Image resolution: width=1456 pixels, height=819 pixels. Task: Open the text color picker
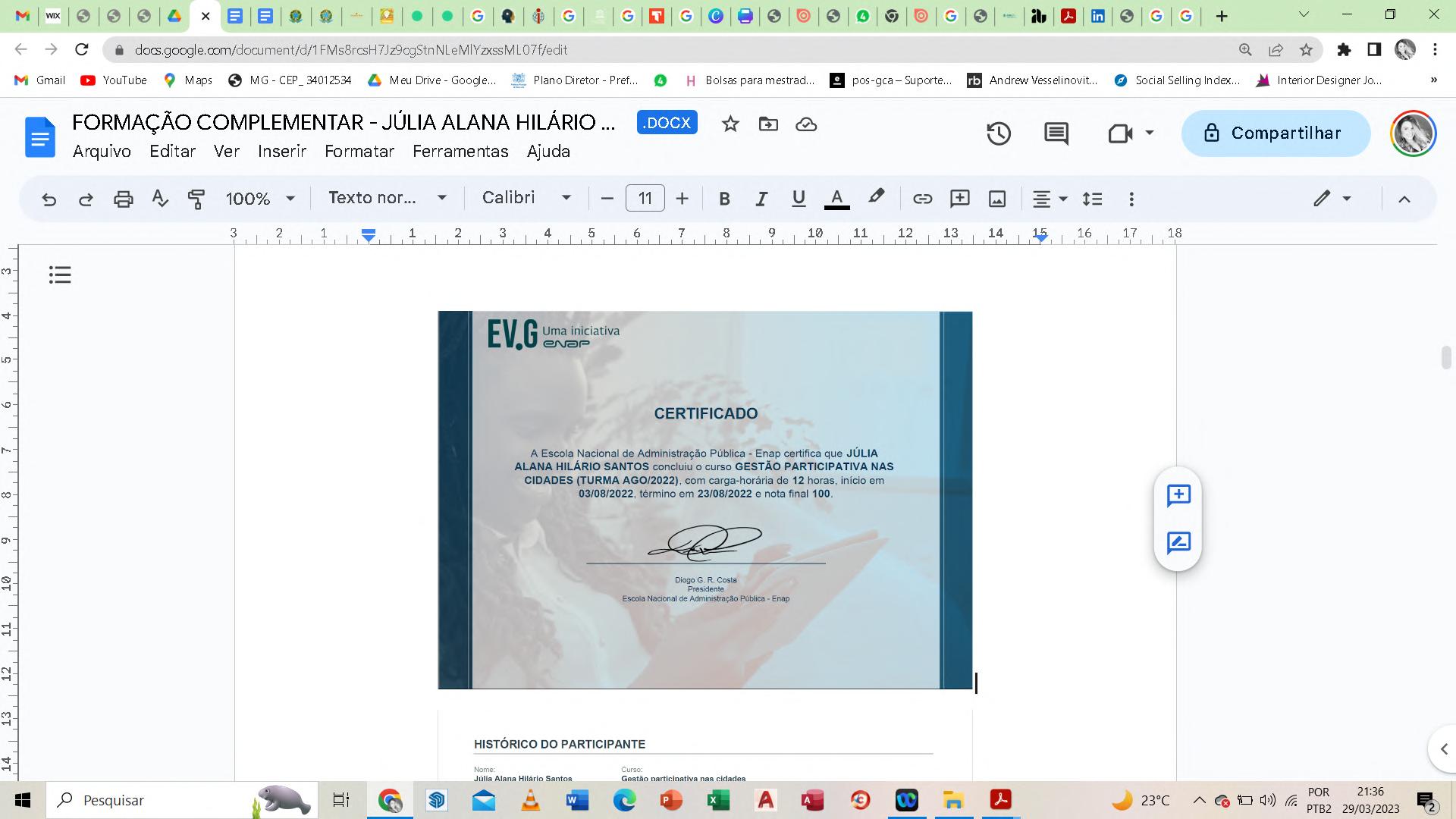point(836,199)
